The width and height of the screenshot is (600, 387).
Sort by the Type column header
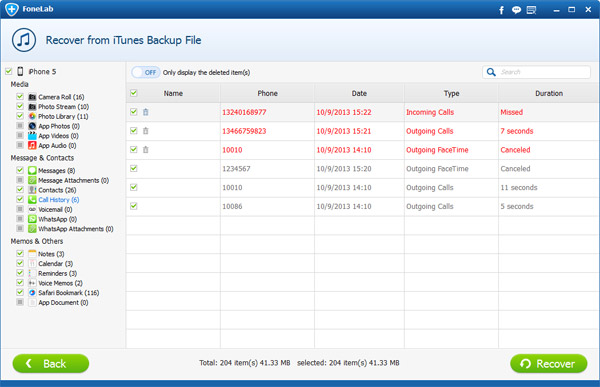tap(451, 93)
